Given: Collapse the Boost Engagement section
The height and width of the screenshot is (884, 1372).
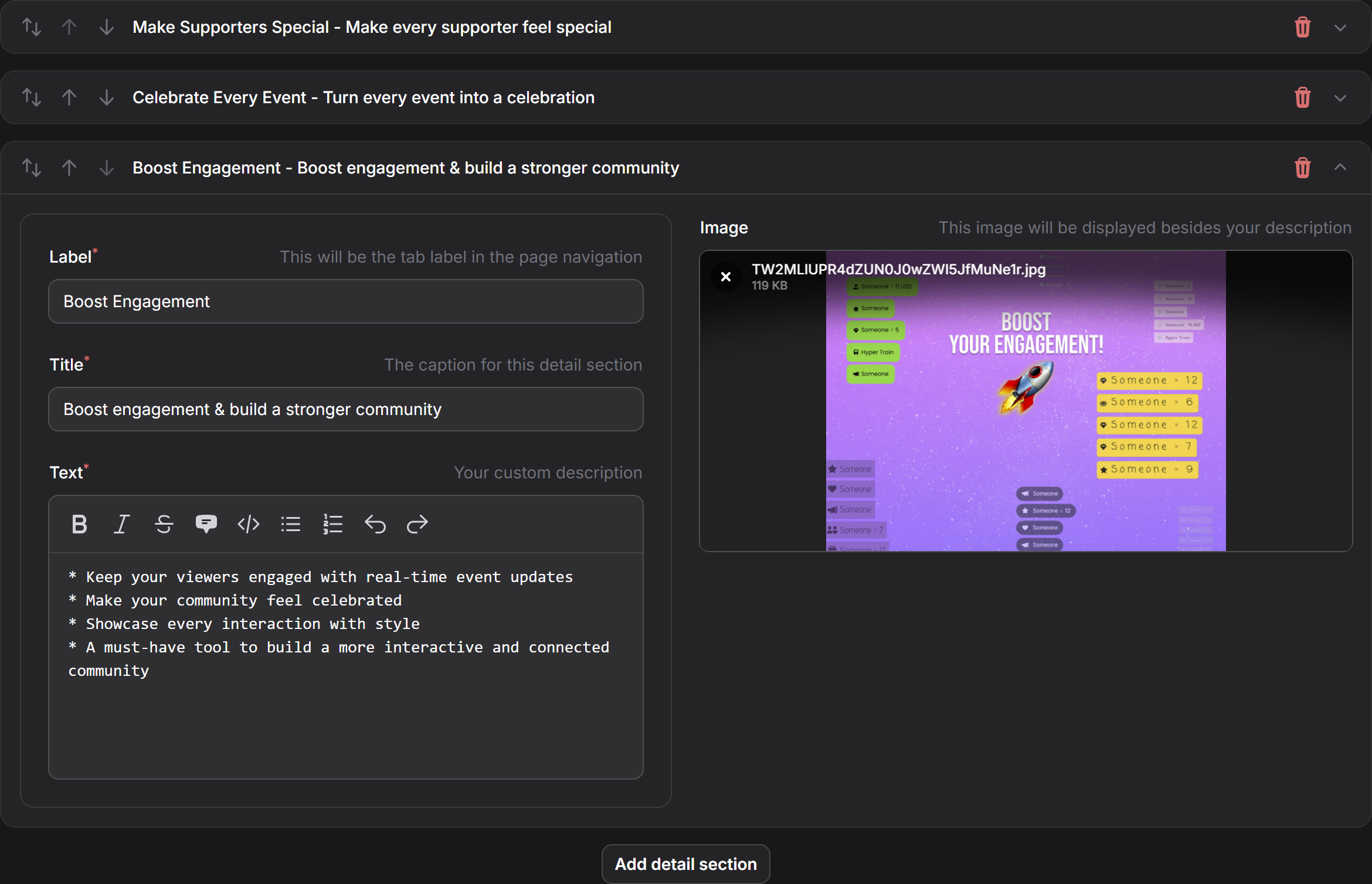Looking at the screenshot, I should tap(1340, 168).
